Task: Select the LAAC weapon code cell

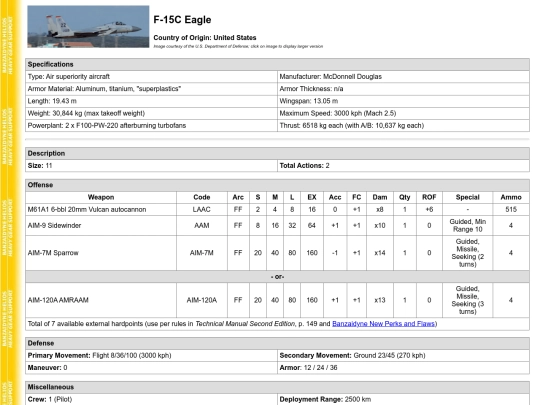Action: pyautogui.click(x=202, y=209)
